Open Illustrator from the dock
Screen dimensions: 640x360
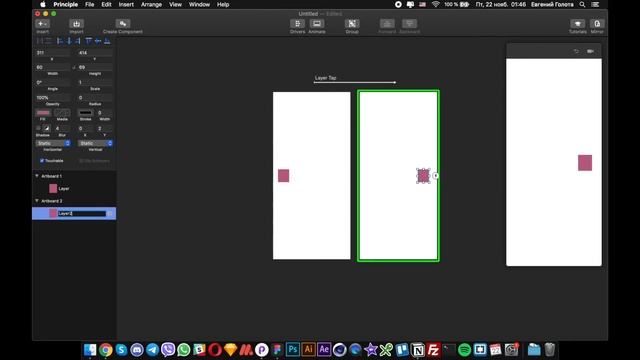point(309,350)
